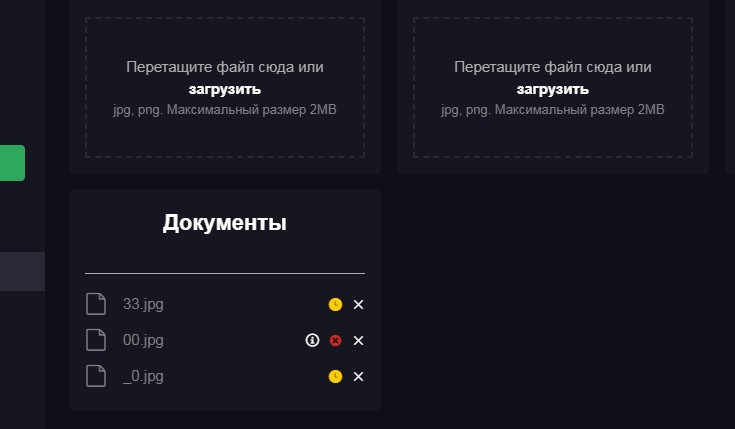Click the red rejected status on 00.jpg

coord(335,340)
